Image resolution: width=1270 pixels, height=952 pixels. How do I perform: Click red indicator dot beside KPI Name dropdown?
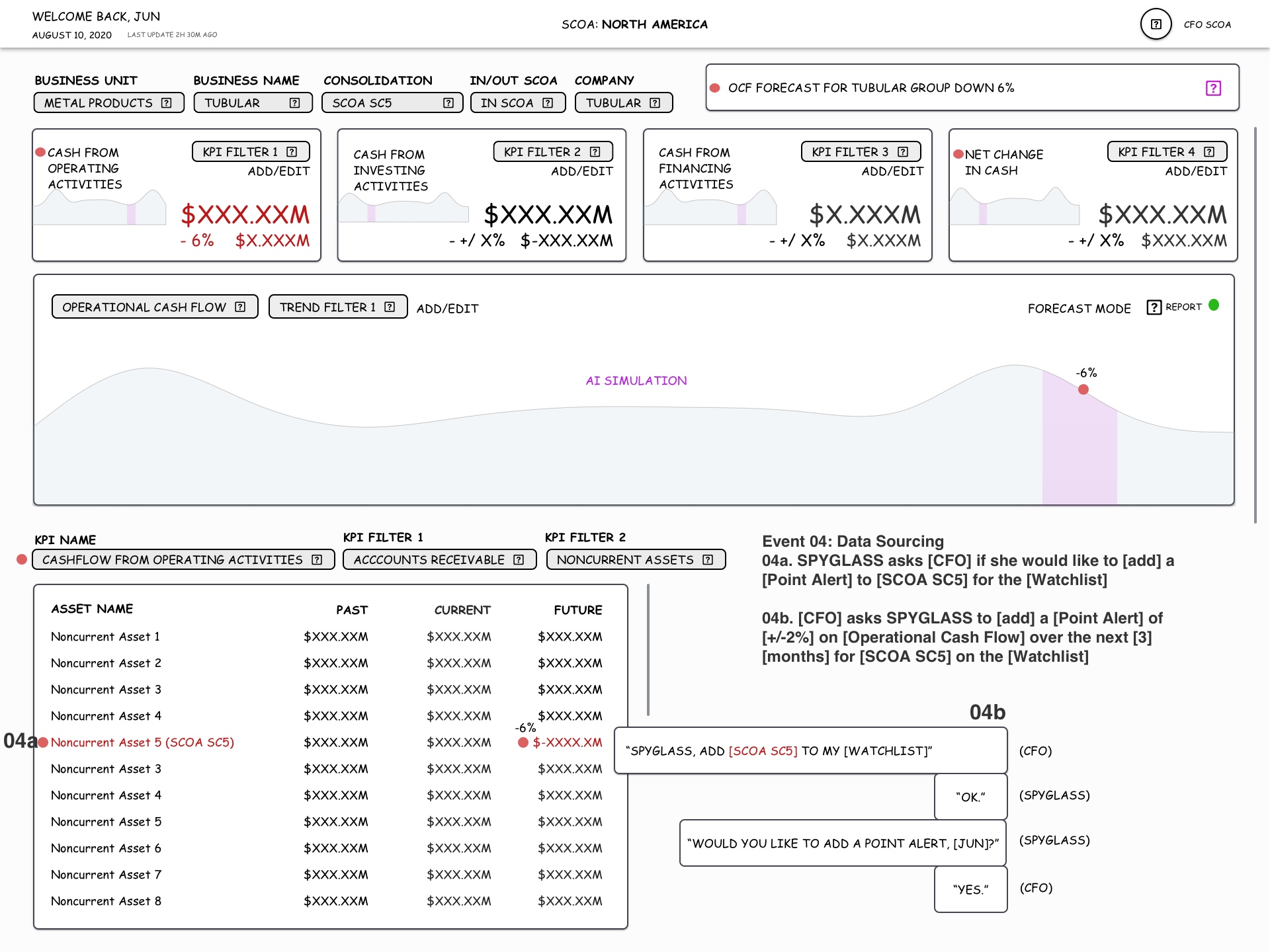[22, 559]
